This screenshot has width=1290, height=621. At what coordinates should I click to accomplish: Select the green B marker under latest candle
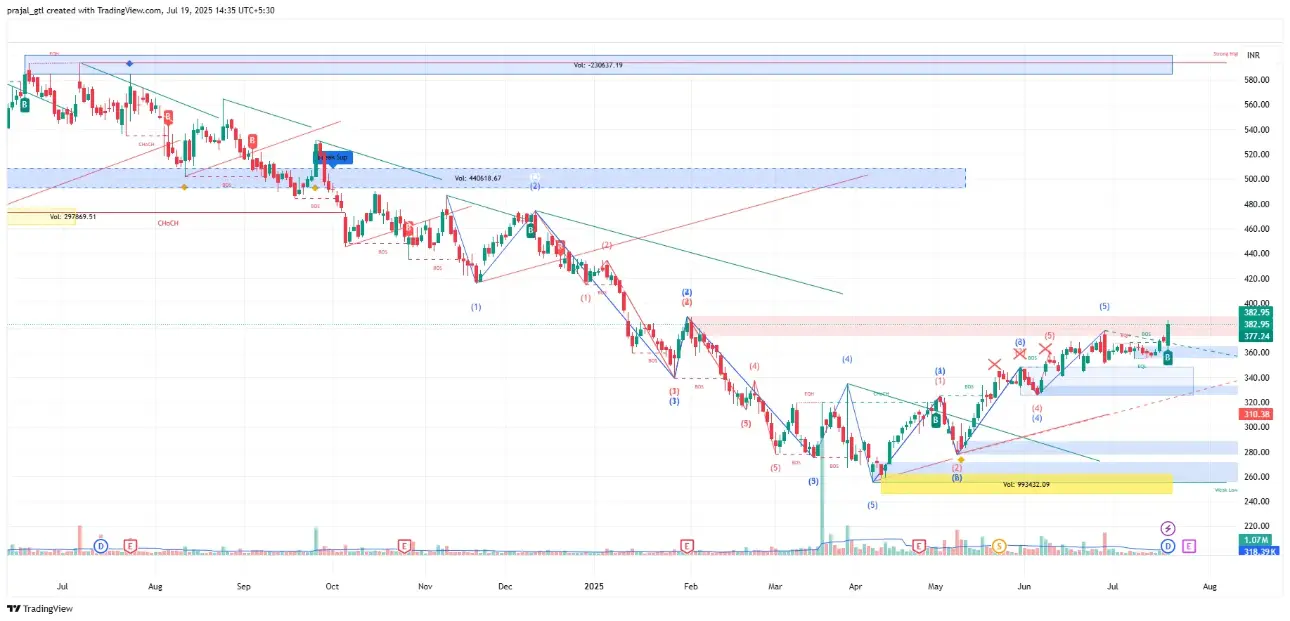[x=1167, y=357]
